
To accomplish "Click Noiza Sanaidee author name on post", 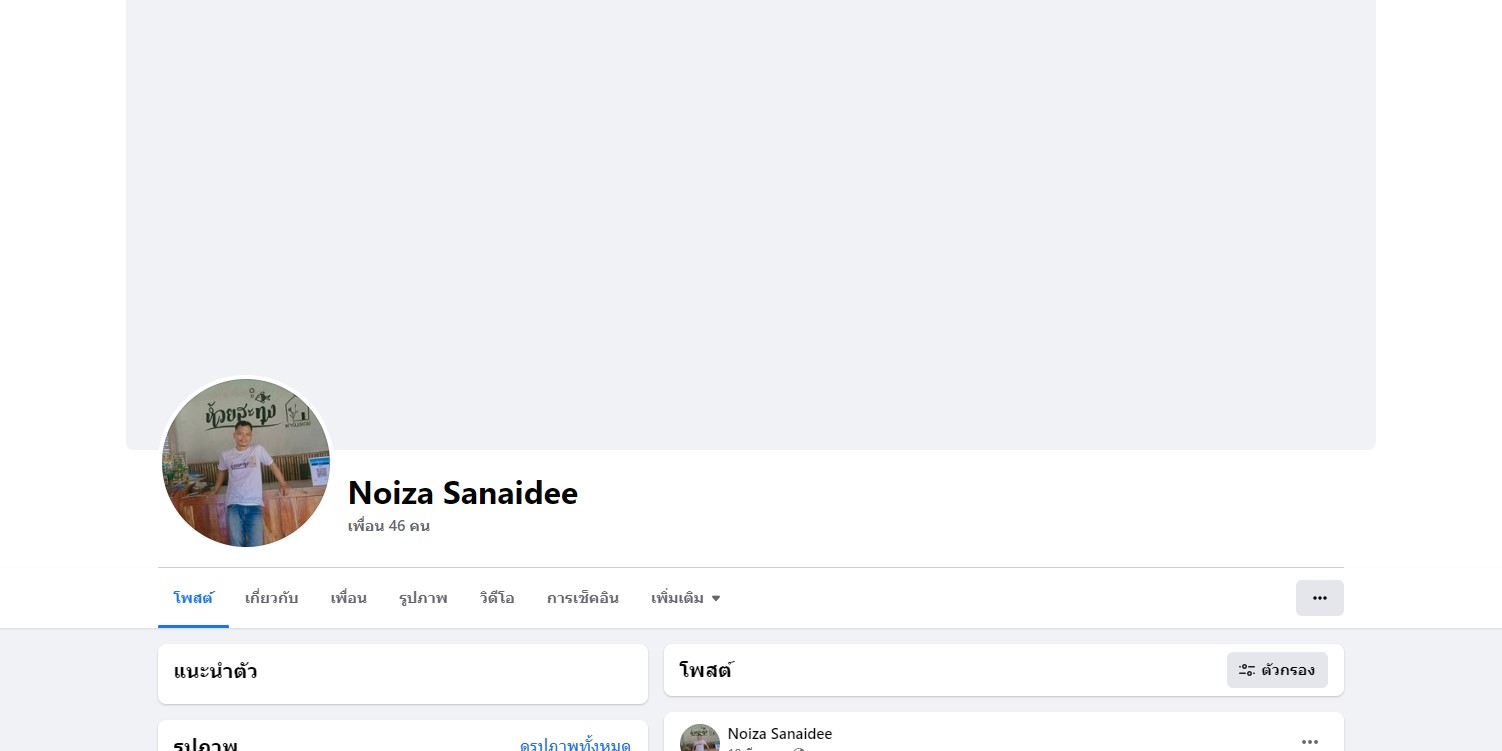I will click(x=779, y=734).
